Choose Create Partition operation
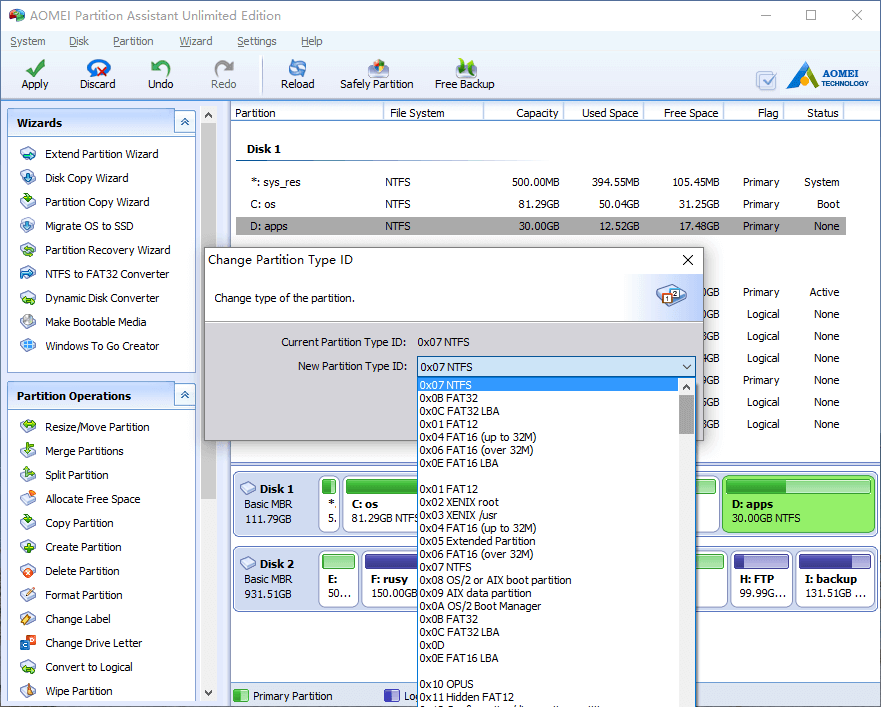This screenshot has height=707, width=881. [x=83, y=547]
